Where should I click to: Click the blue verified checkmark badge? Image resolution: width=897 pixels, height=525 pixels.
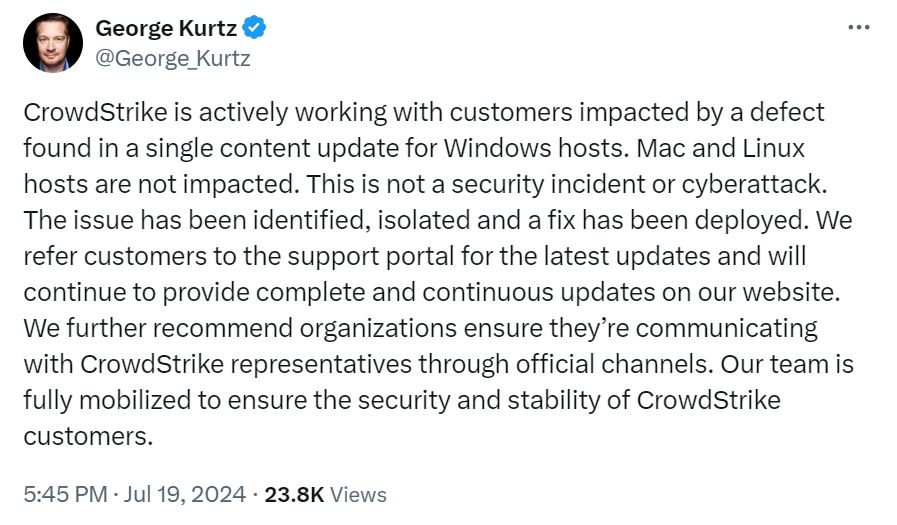[255, 28]
